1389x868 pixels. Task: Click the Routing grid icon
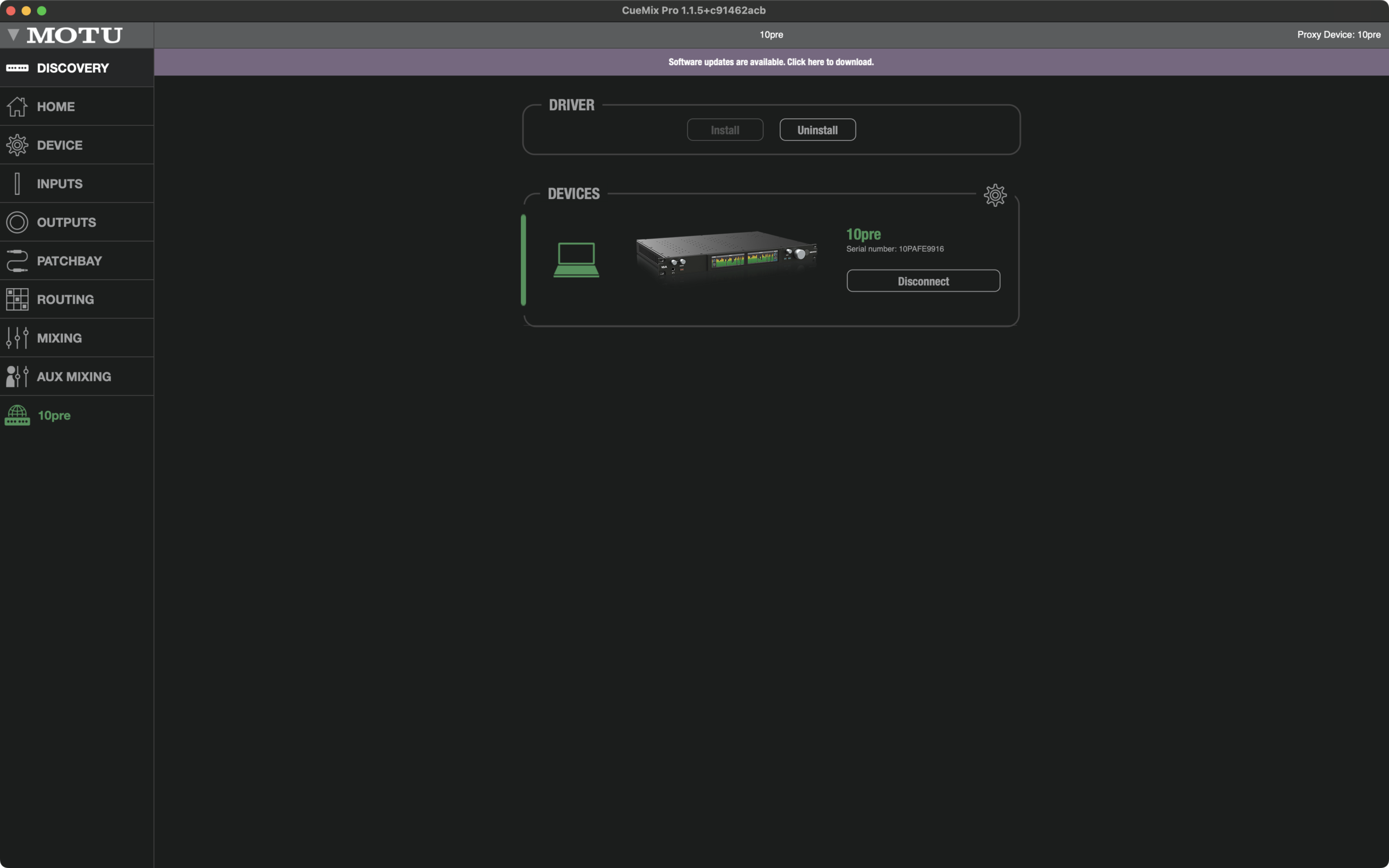(17, 299)
